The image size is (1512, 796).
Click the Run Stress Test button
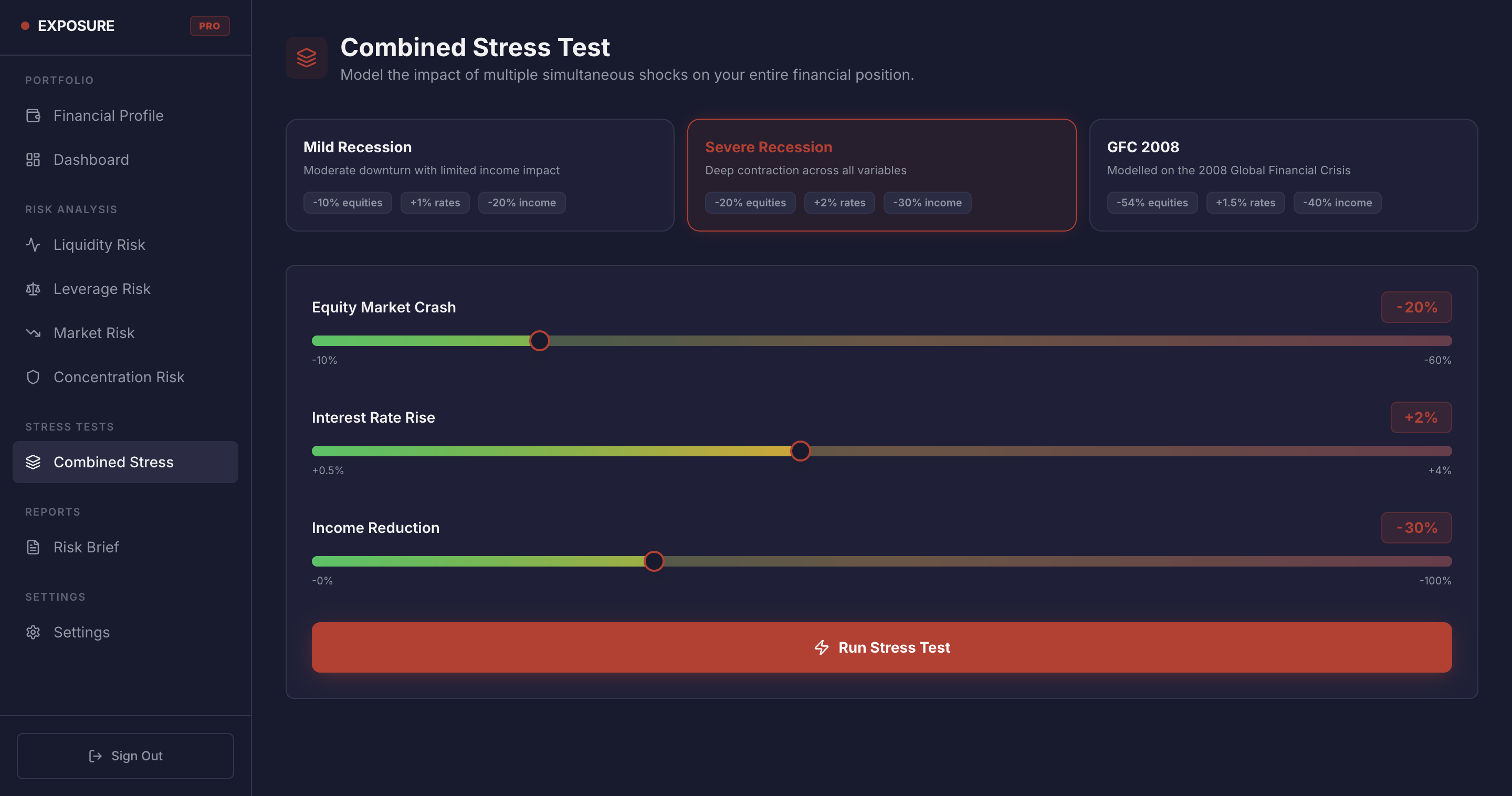[881, 647]
